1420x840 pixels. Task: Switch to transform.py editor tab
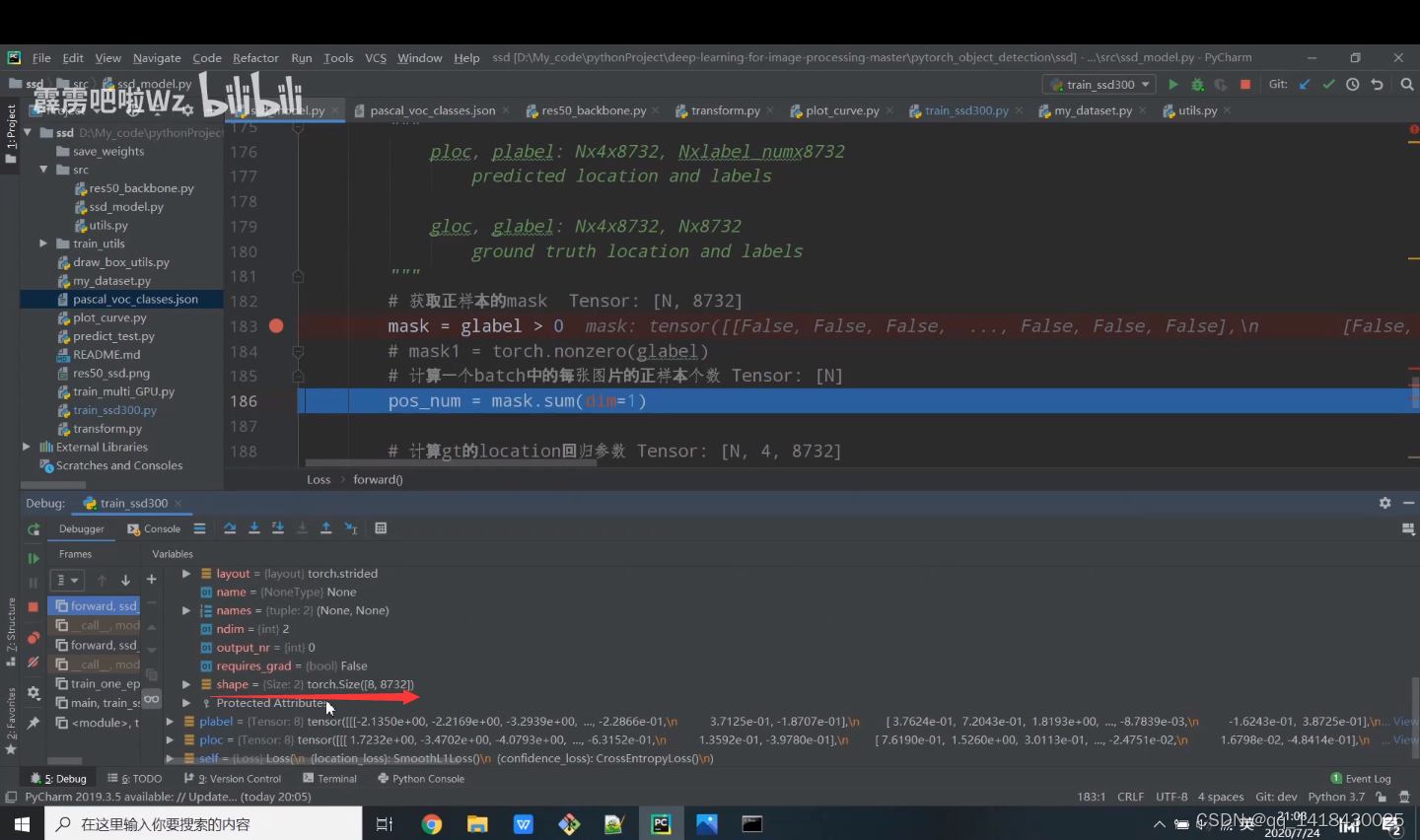(x=725, y=110)
